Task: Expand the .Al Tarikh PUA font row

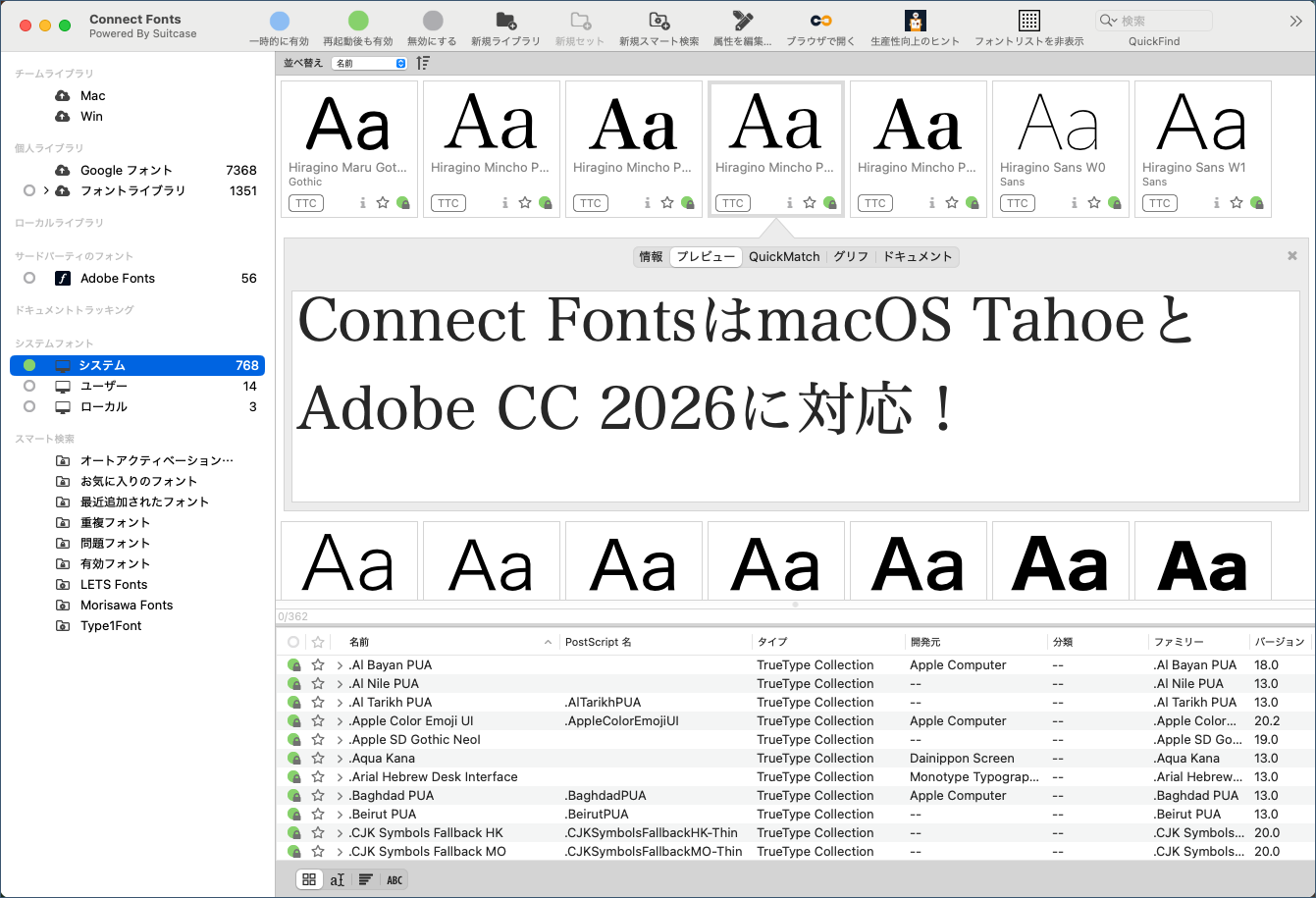Action: click(340, 703)
